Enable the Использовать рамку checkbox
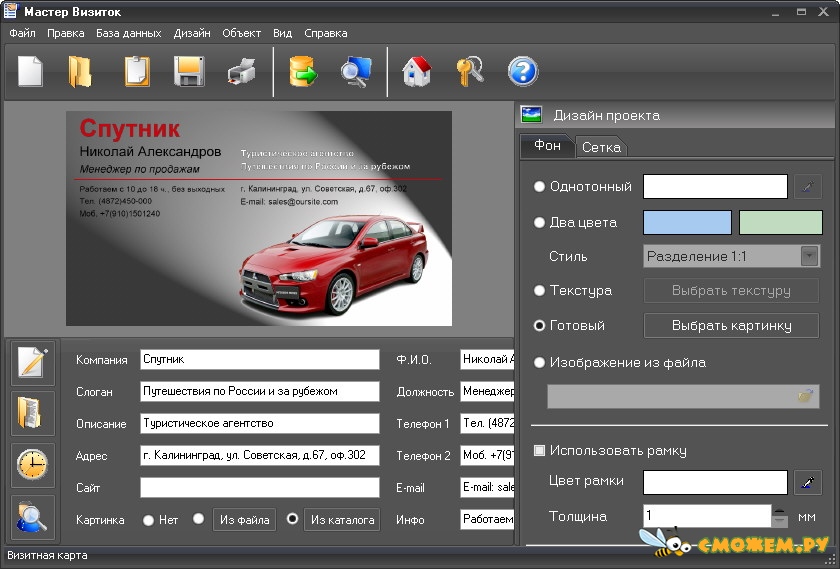The height and width of the screenshot is (569, 840). click(x=539, y=450)
